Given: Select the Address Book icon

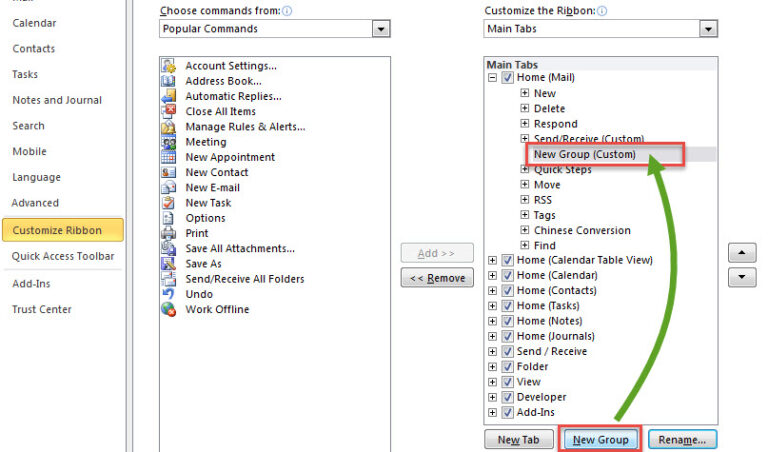Looking at the screenshot, I should tap(168, 81).
